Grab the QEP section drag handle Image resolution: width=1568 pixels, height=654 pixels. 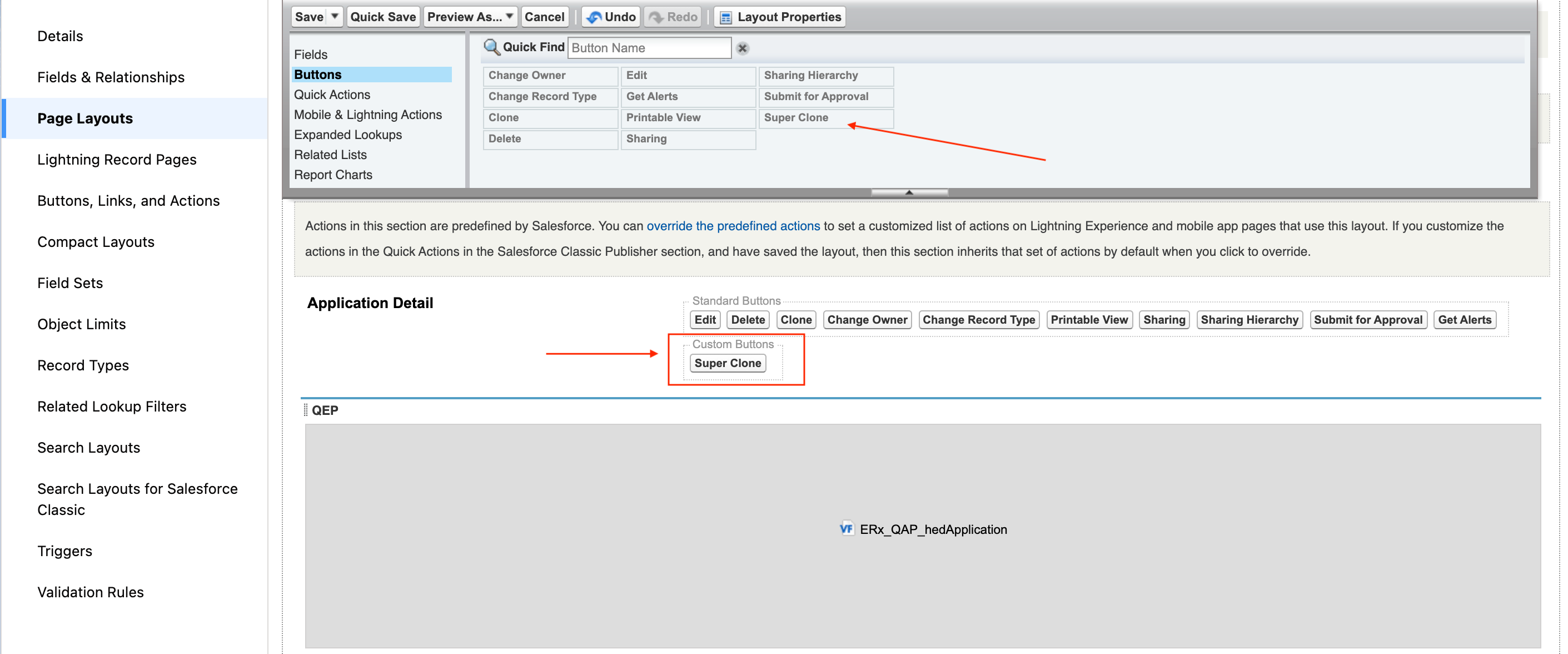click(306, 410)
